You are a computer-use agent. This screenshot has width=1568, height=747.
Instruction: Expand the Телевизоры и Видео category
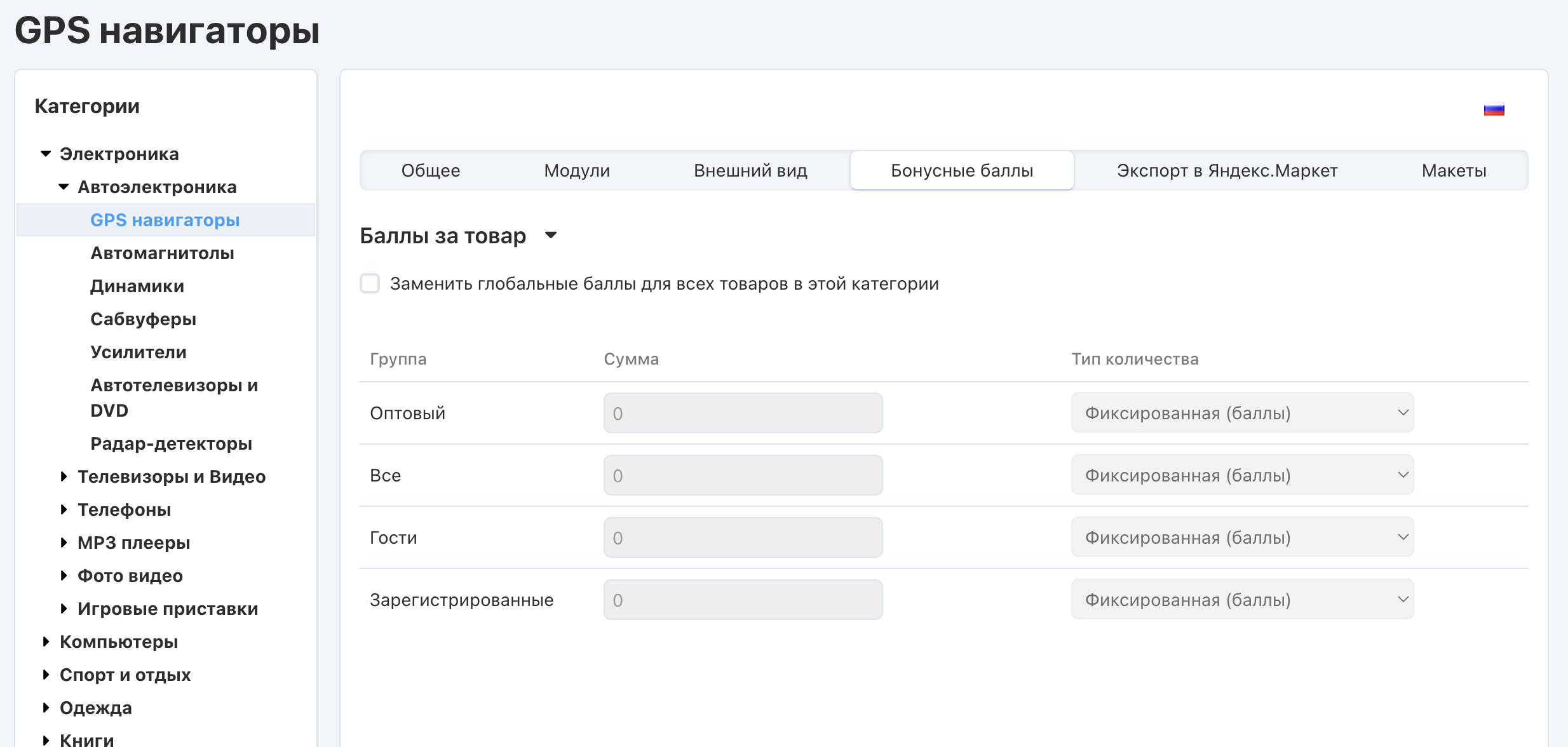[64, 476]
